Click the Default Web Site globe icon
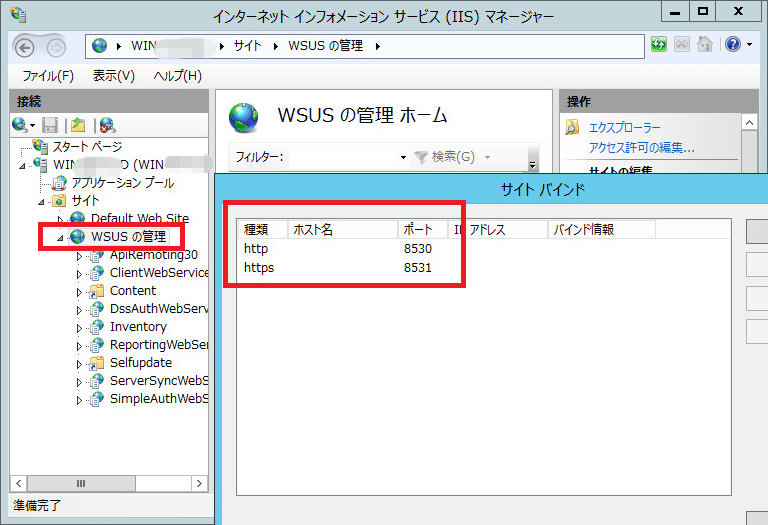This screenshot has width=768, height=525. point(77,218)
